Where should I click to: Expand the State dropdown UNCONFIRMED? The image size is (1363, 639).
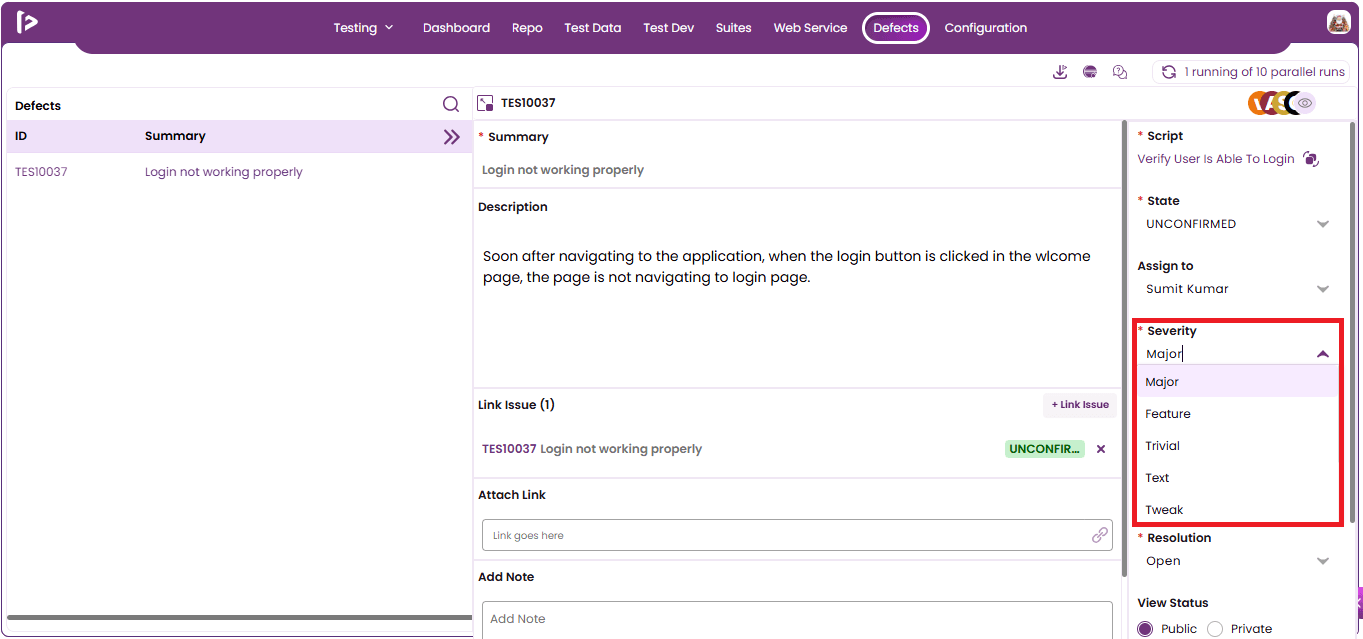coord(1237,224)
